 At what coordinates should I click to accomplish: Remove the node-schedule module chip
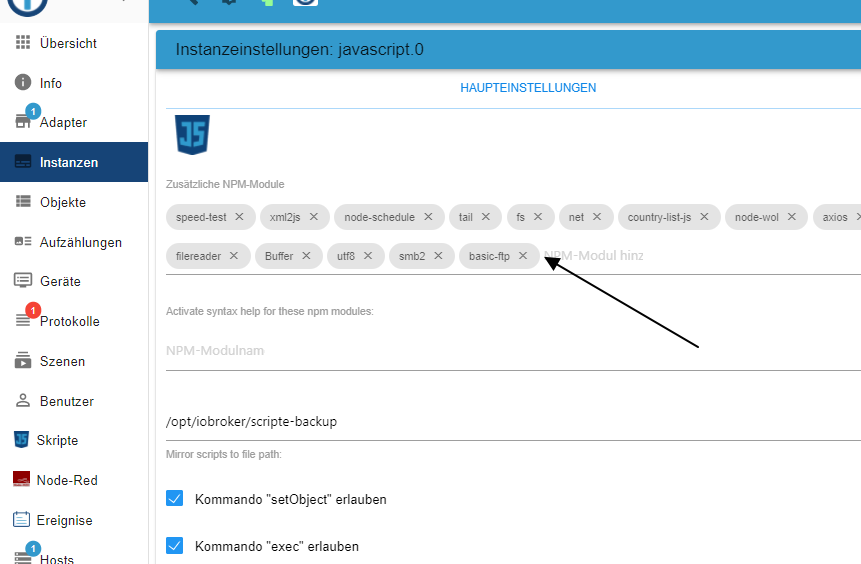[428, 217]
